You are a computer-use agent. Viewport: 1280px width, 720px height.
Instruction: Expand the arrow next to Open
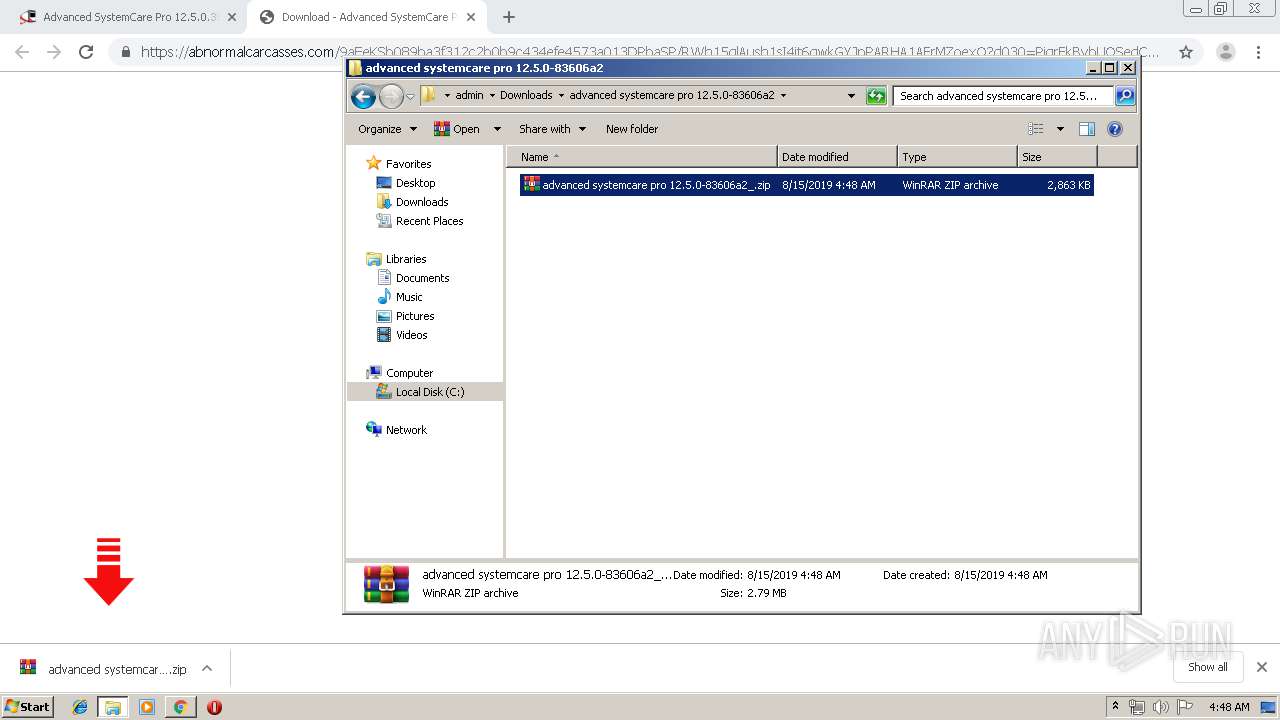click(497, 129)
